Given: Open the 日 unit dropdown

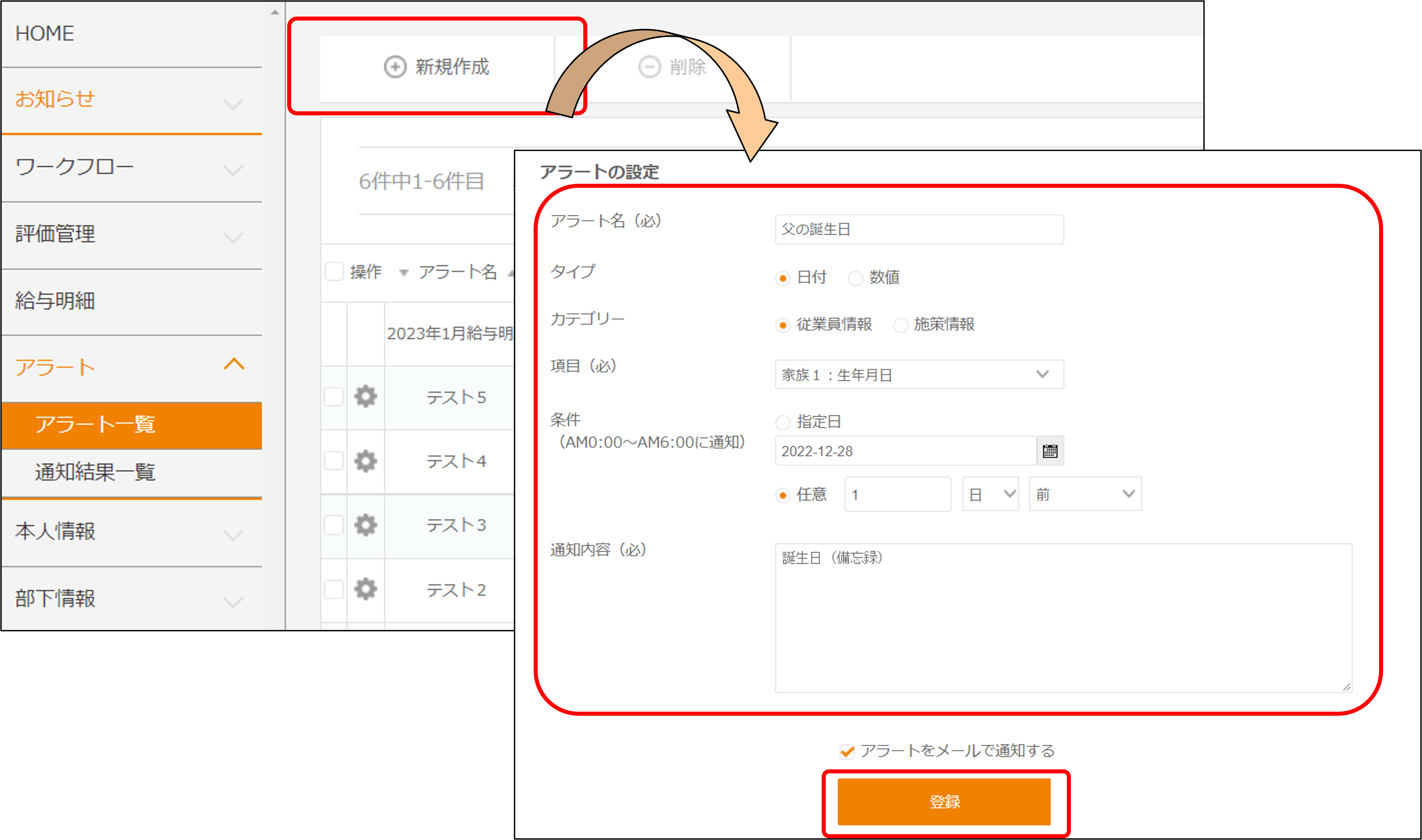Looking at the screenshot, I should [990, 494].
